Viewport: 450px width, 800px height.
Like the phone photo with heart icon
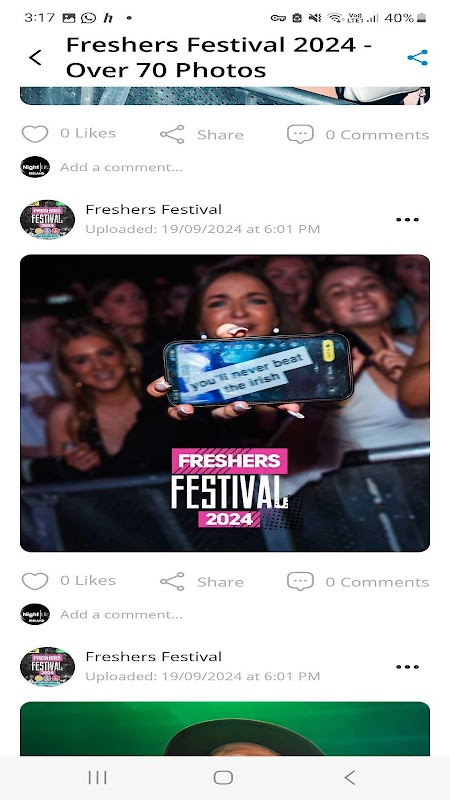(35, 581)
